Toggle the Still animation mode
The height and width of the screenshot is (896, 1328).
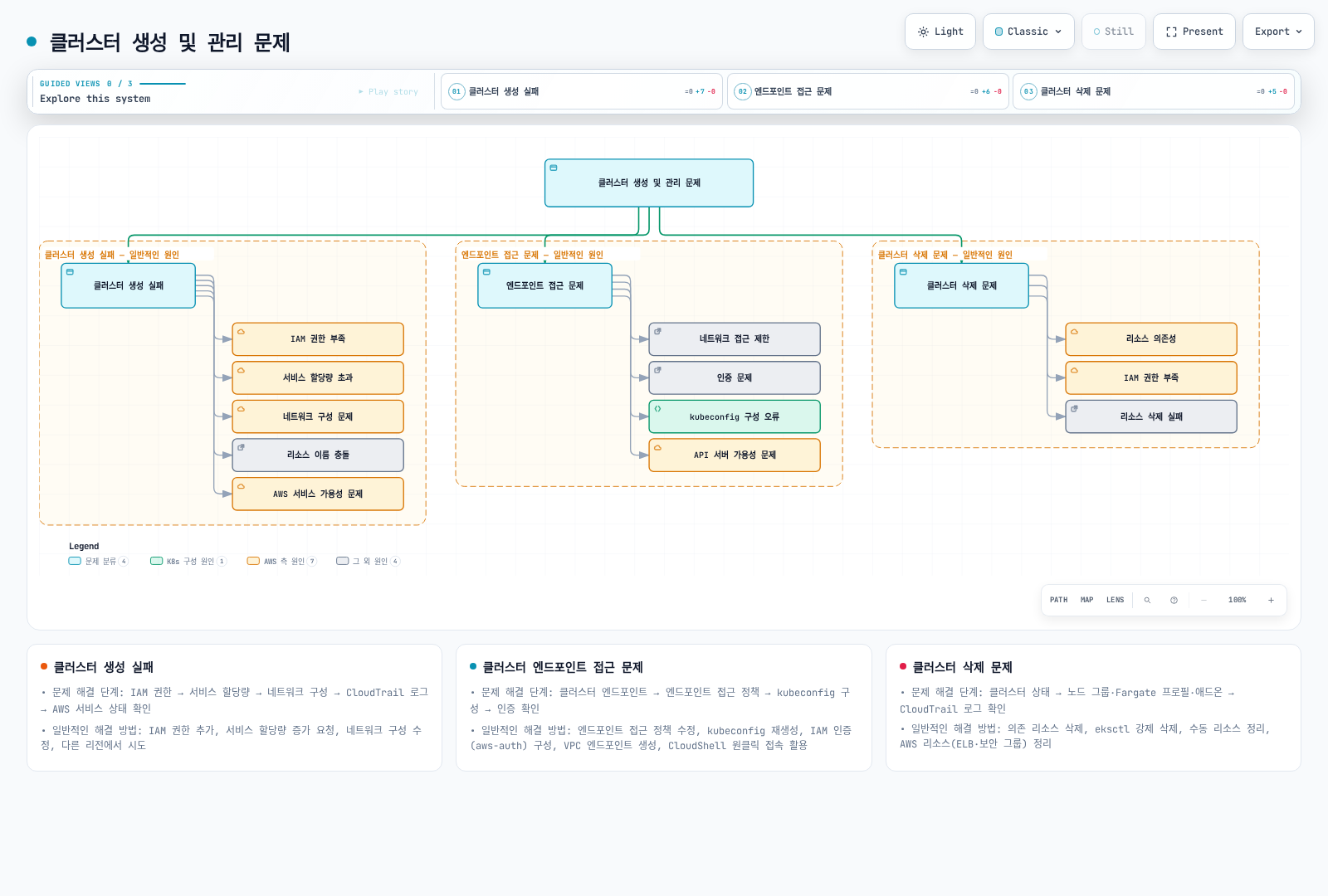(x=1114, y=32)
